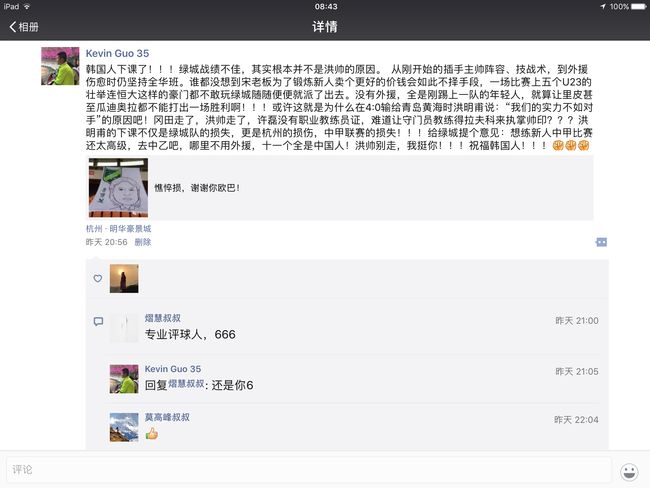
Task: Open Kevin Guo 35's profile avatar at top
Action: click(x=60, y=66)
